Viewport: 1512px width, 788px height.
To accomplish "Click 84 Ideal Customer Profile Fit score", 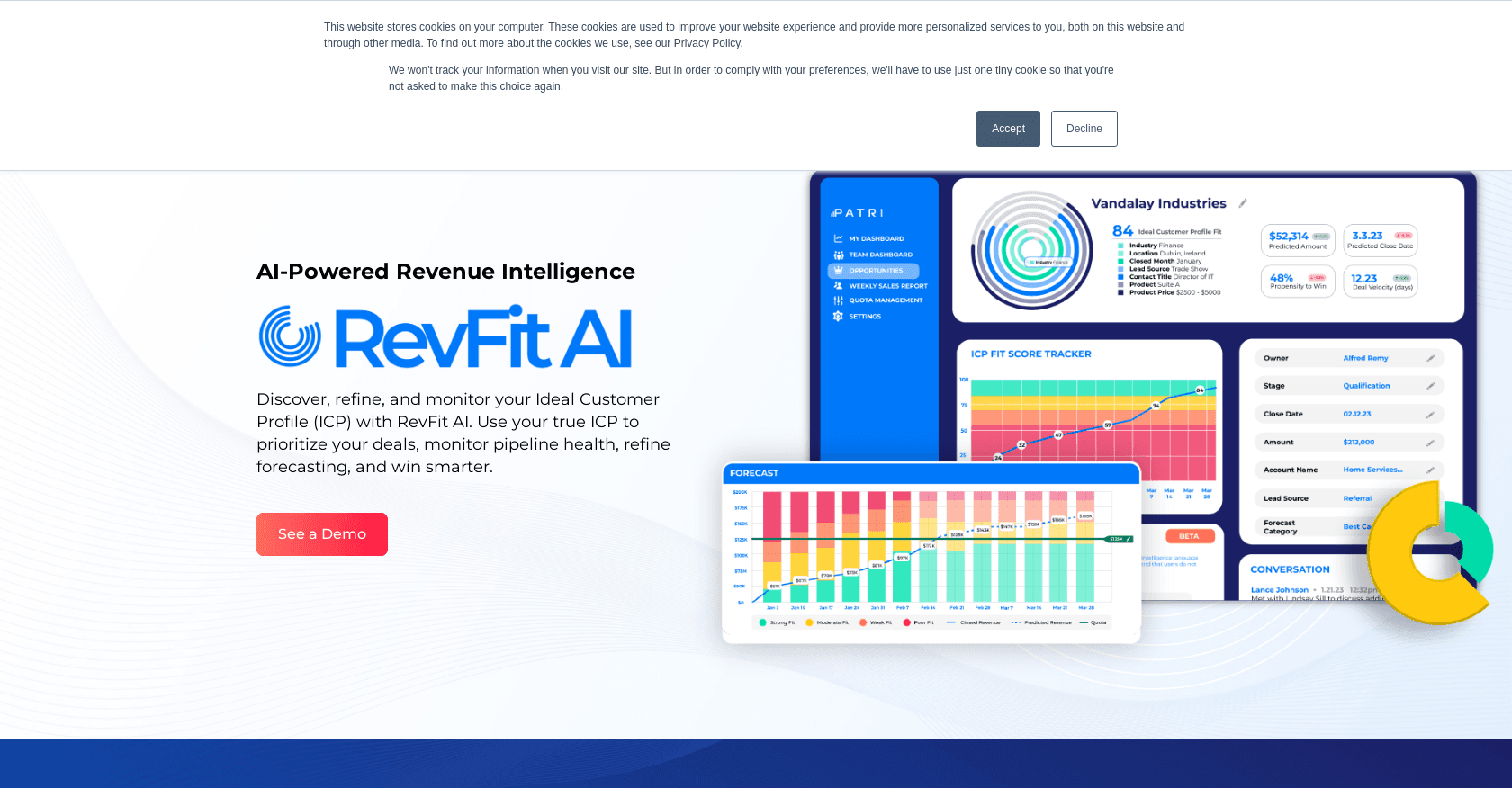I will (x=1167, y=231).
